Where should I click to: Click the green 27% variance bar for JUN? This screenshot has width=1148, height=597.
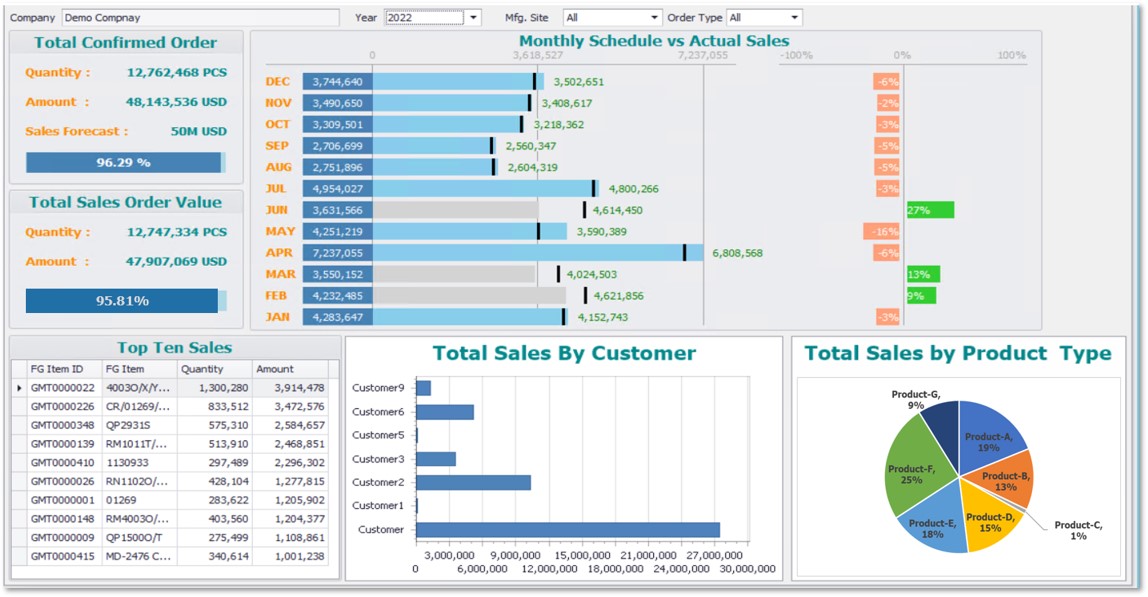(x=930, y=210)
